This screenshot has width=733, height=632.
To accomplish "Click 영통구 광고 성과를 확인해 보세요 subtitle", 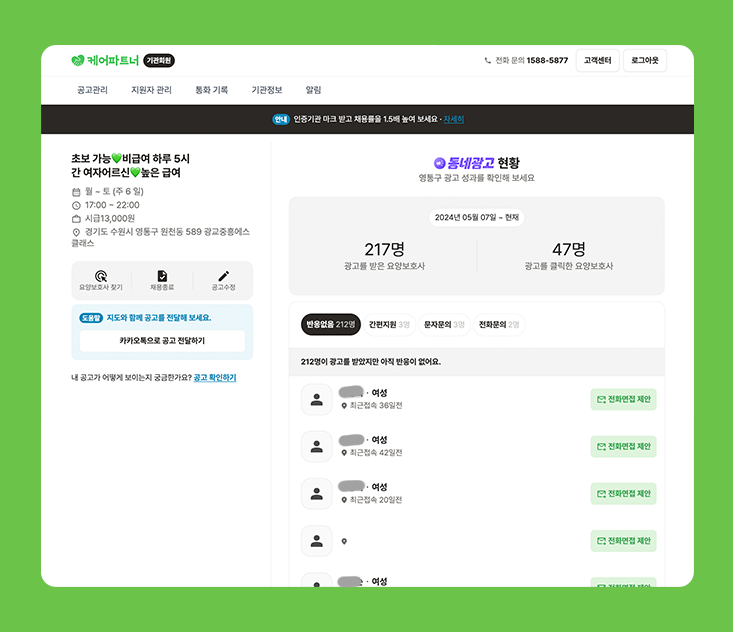I will pyautogui.click(x=476, y=178).
